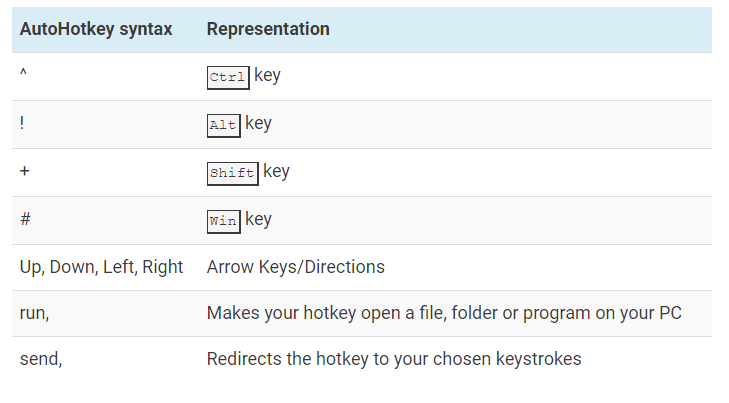This screenshot has height=403, width=729.
Task: Click the word 'key' after Shift
Action: click(x=276, y=172)
